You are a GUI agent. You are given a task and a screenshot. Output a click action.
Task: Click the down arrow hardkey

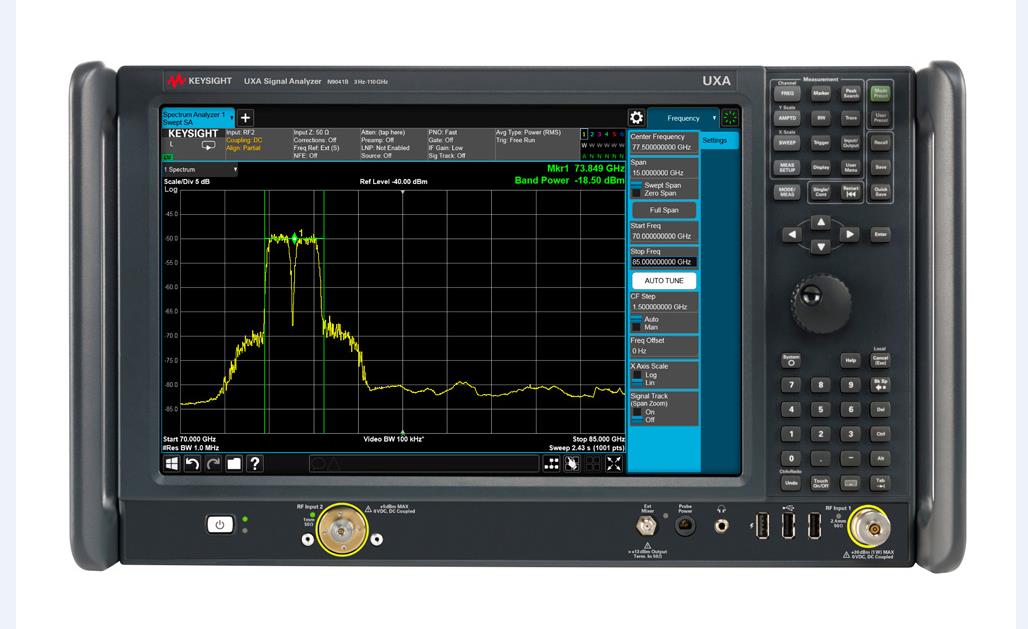(x=821, y=247)
